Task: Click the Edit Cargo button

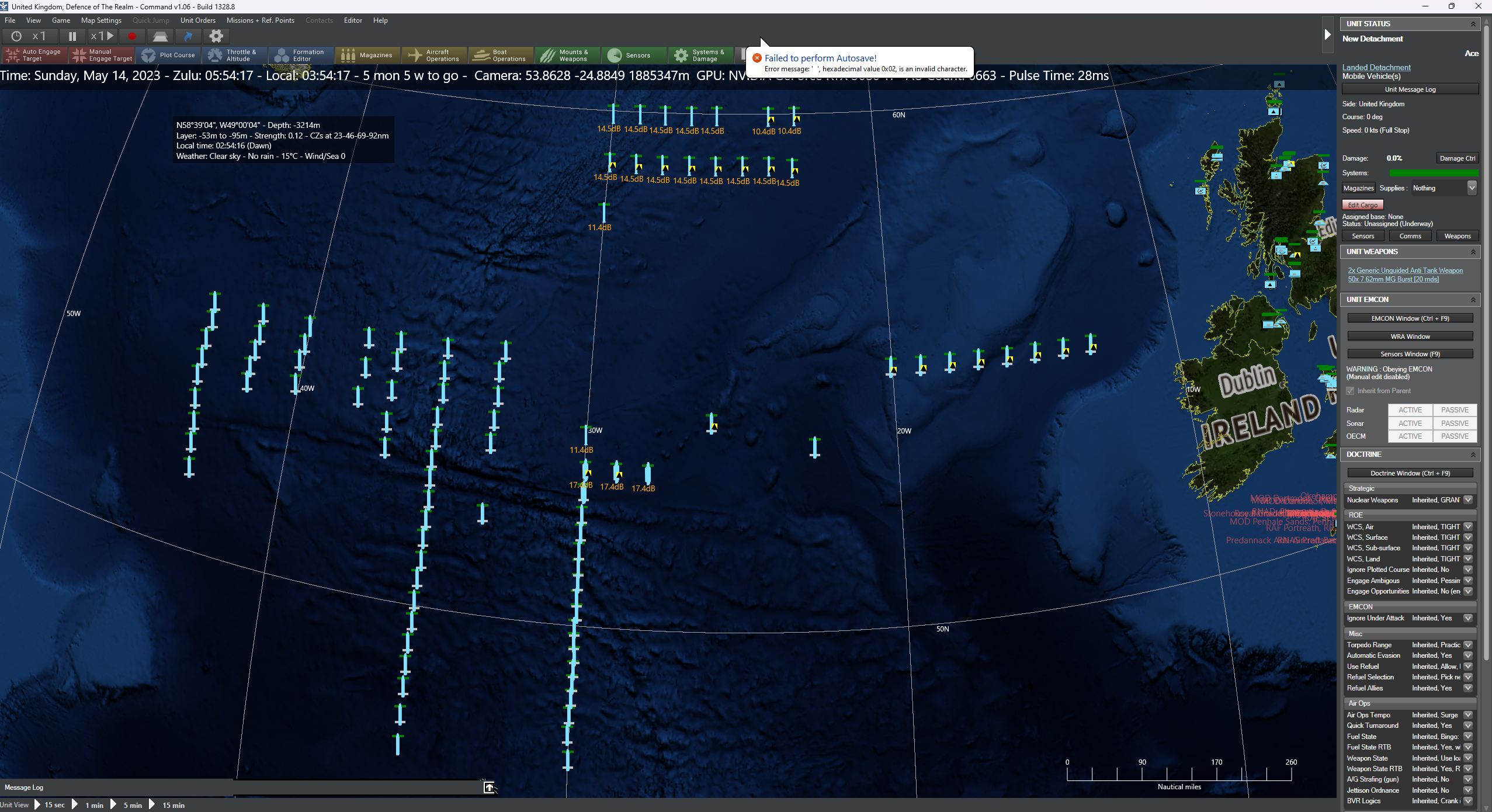Action: (1362, 205)
